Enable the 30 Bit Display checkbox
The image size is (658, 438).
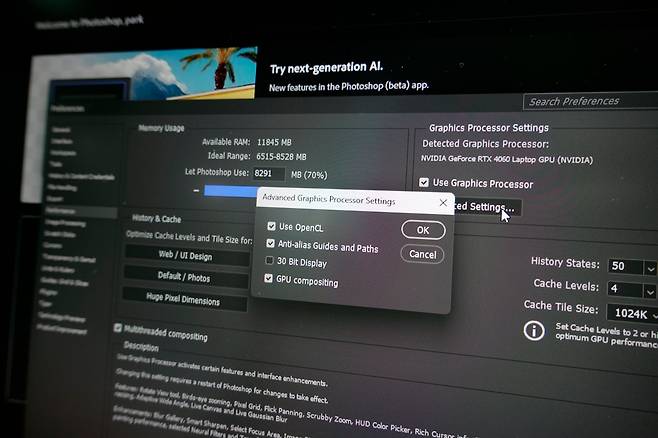(269, 261)
